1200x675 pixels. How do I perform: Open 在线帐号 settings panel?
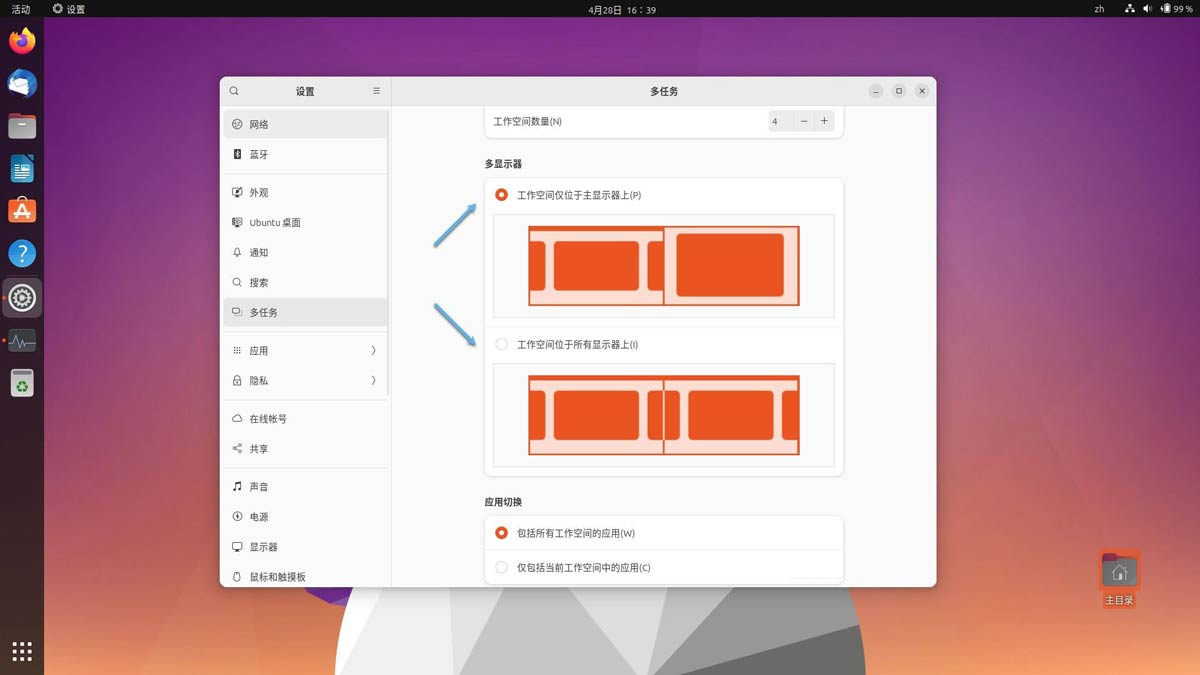tap(305, 419)
